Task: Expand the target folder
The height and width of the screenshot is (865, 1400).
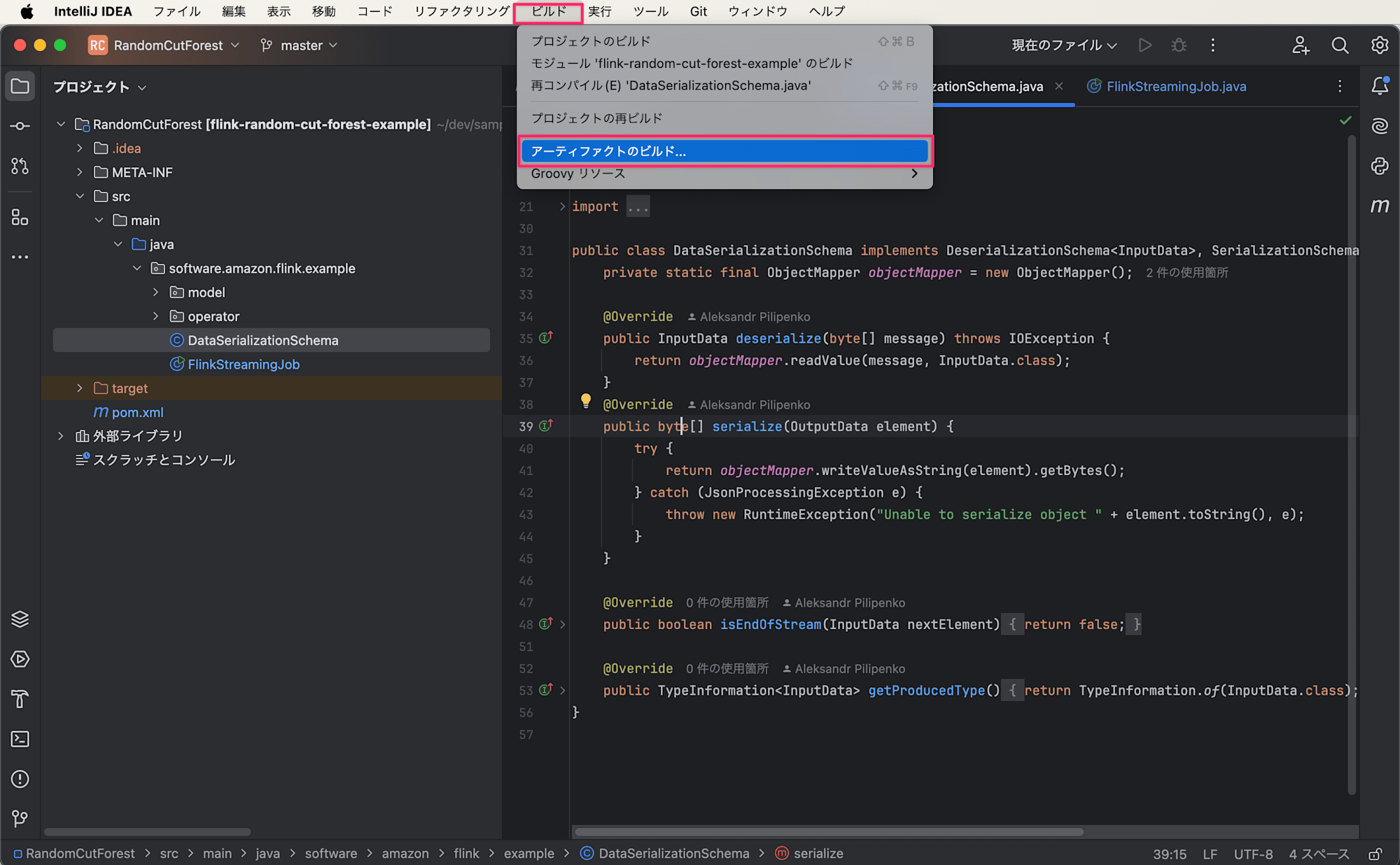Action: tap(80, 388)
